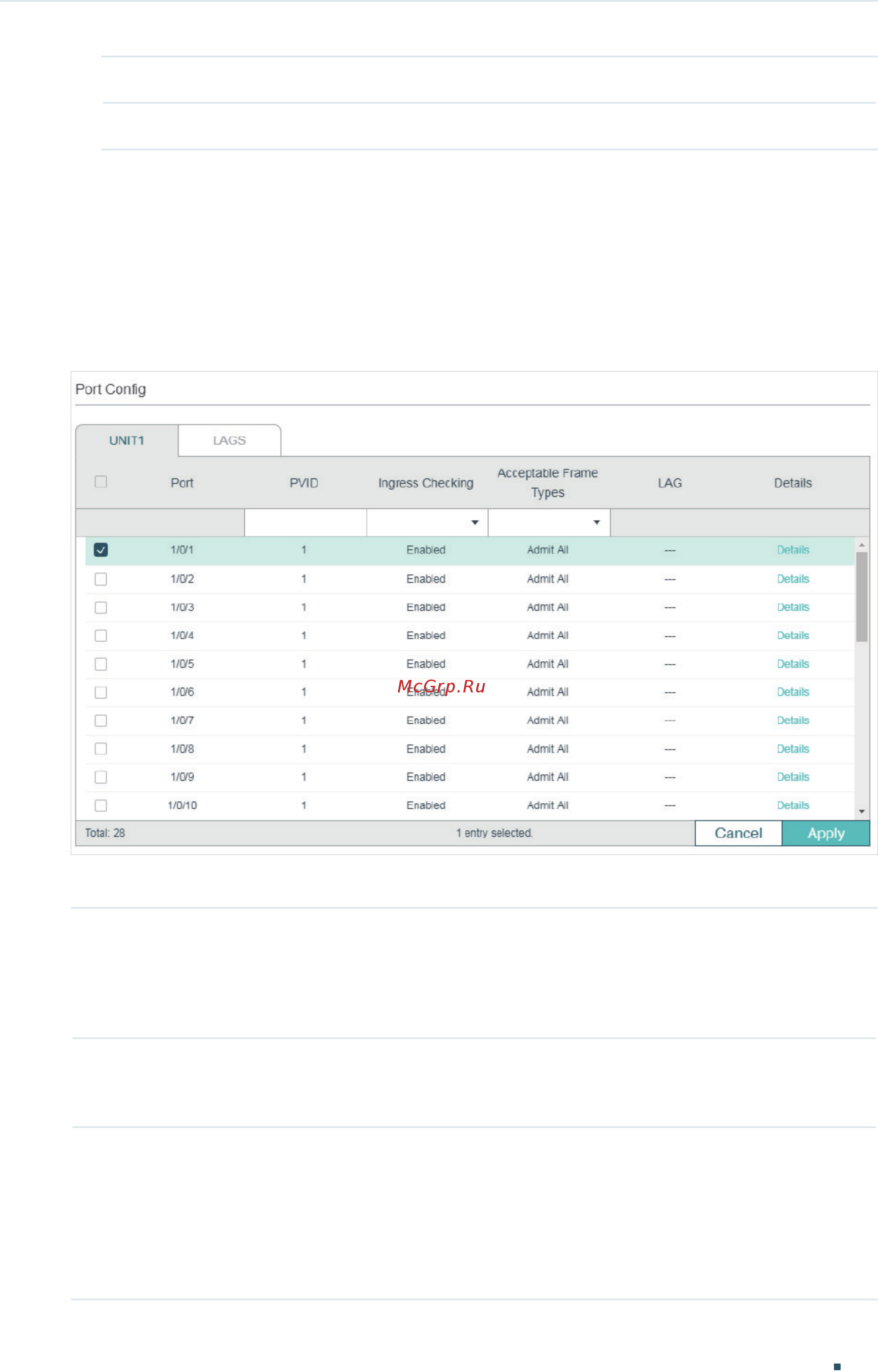Open Details link for port 1/0/1
The width and height of the screenshot is (878, 1372).
(x=793, y=550)
